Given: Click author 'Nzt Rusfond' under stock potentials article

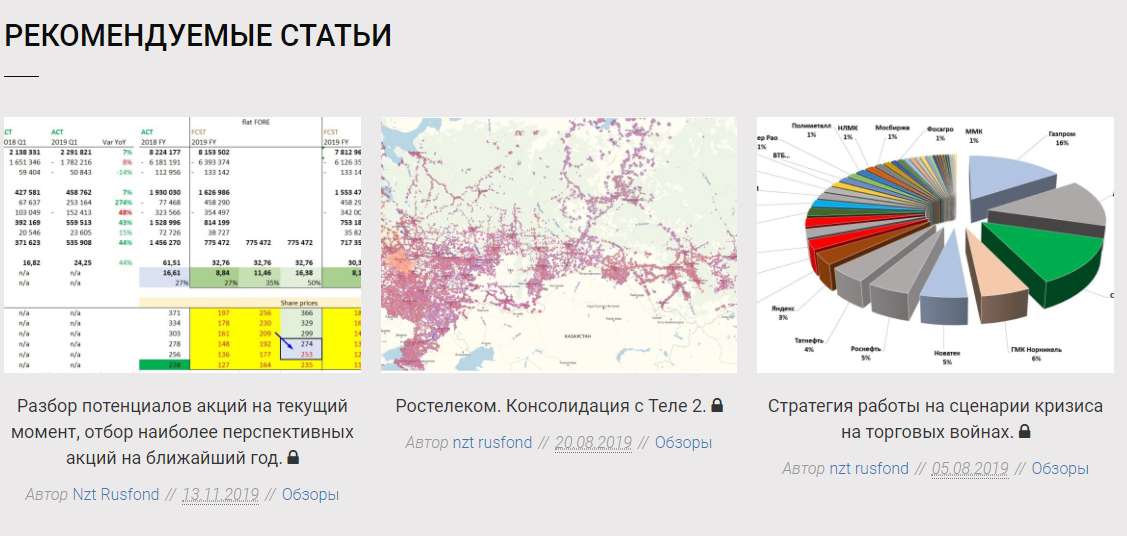Looking at the screenshot, I should tap(115, 494).
